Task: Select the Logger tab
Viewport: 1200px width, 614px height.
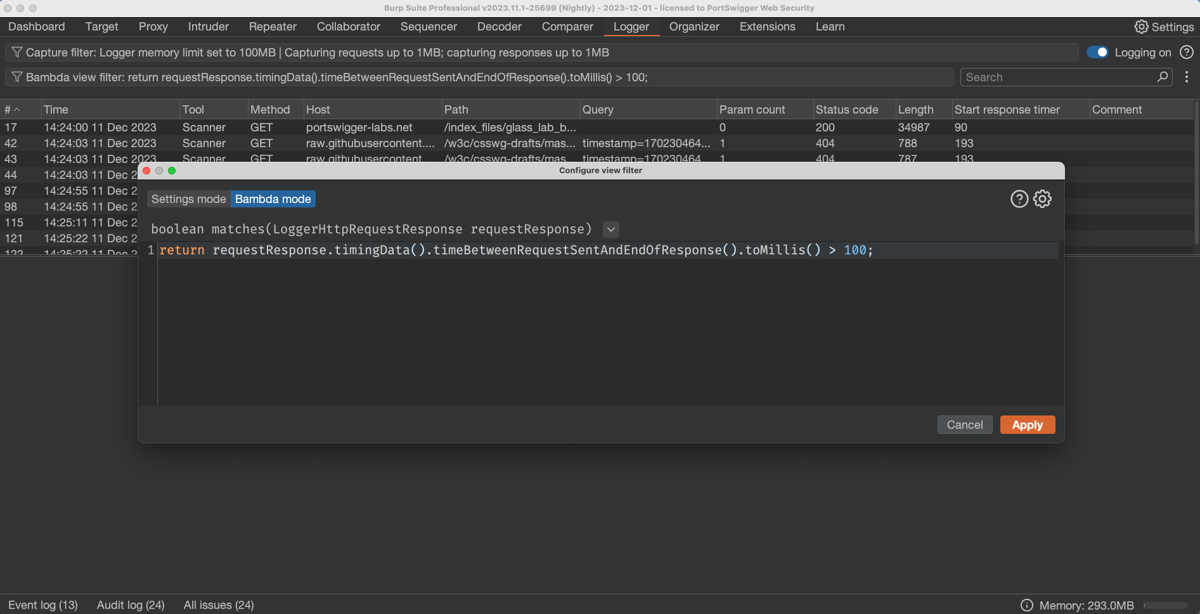Action: tap(631, 27)
